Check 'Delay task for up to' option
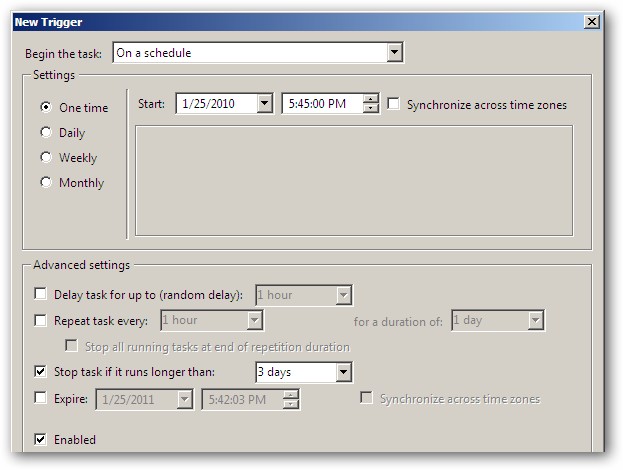 coord(40,294)
